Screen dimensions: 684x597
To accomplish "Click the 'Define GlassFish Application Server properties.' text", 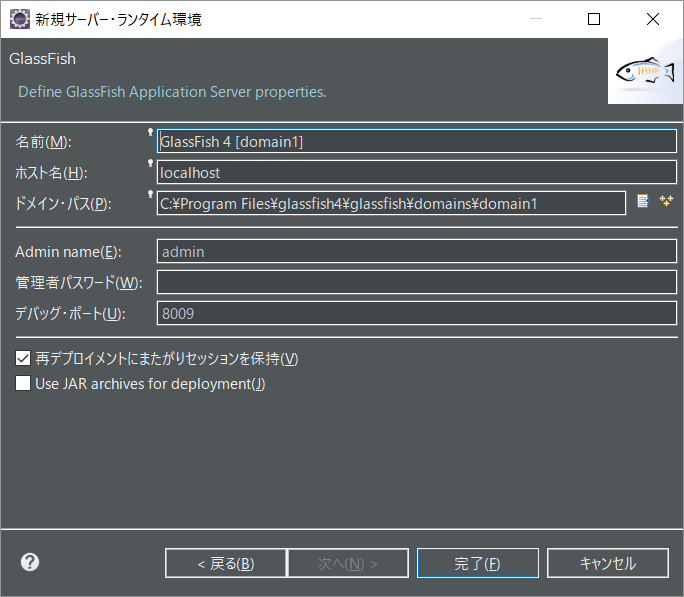I will pyautogui.click(x=172, y=92).
